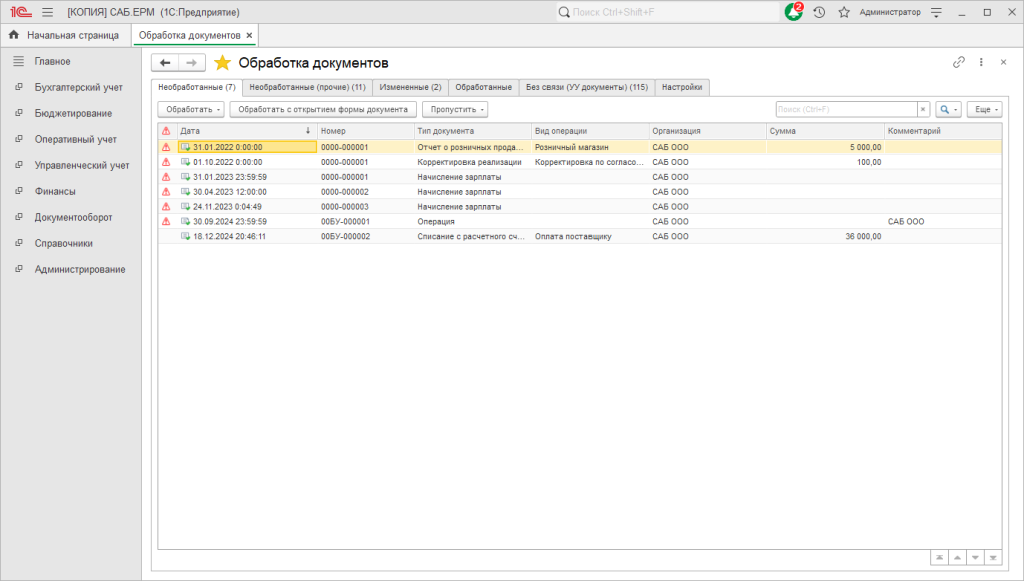
Task: Select the 24.11.2023 0:04:49 row
Action: point(579,206)
